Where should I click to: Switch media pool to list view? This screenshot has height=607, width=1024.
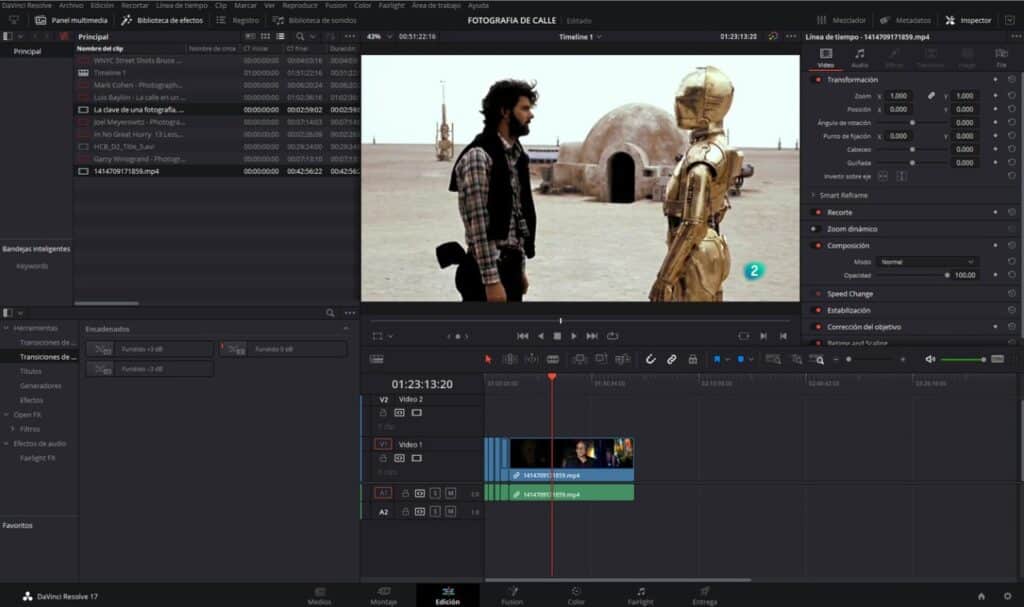pyautogui.click(x=280, y=37)
